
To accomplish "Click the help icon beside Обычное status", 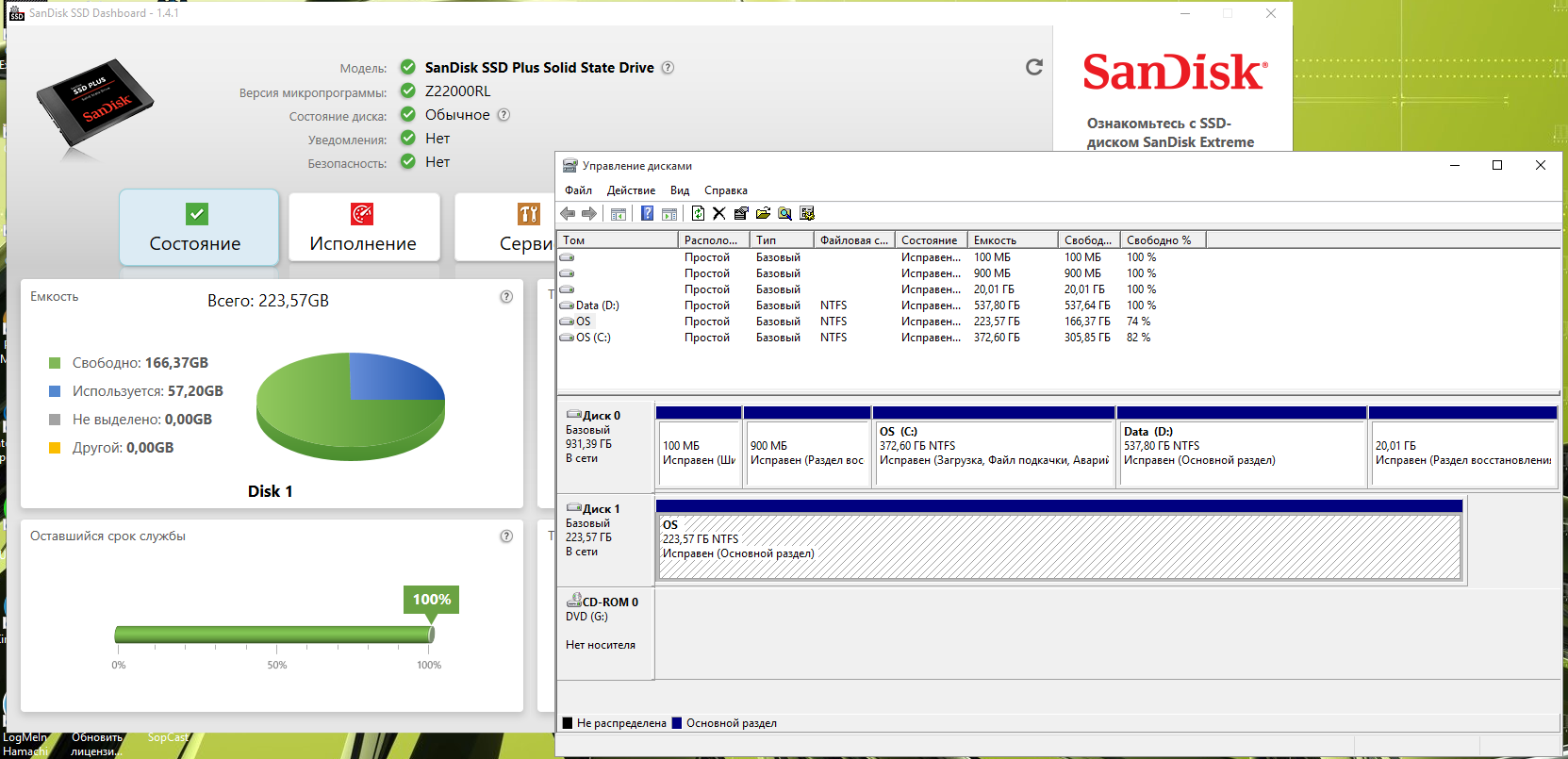I will (503, 115).
